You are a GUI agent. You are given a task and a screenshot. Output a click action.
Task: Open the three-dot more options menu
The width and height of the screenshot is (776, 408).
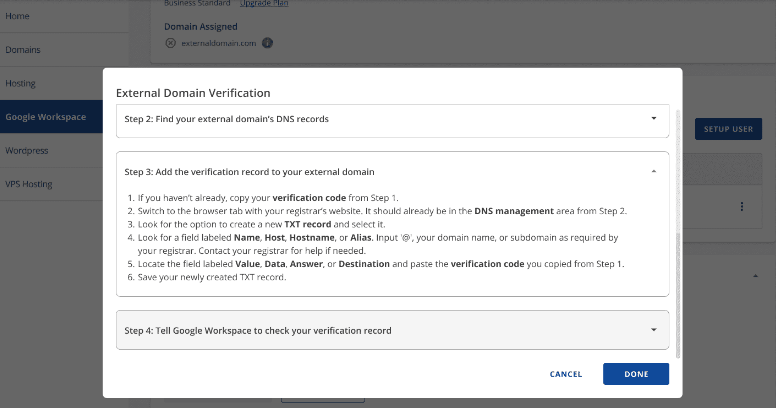click(741, 206)
